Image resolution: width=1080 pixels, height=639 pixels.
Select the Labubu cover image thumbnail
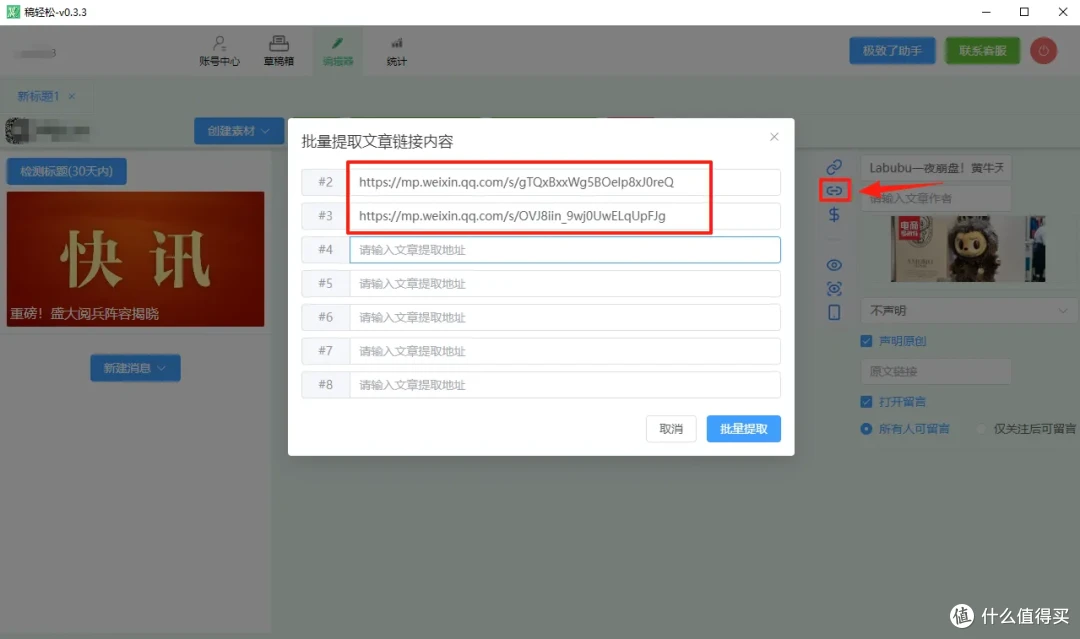click(967, 249)
